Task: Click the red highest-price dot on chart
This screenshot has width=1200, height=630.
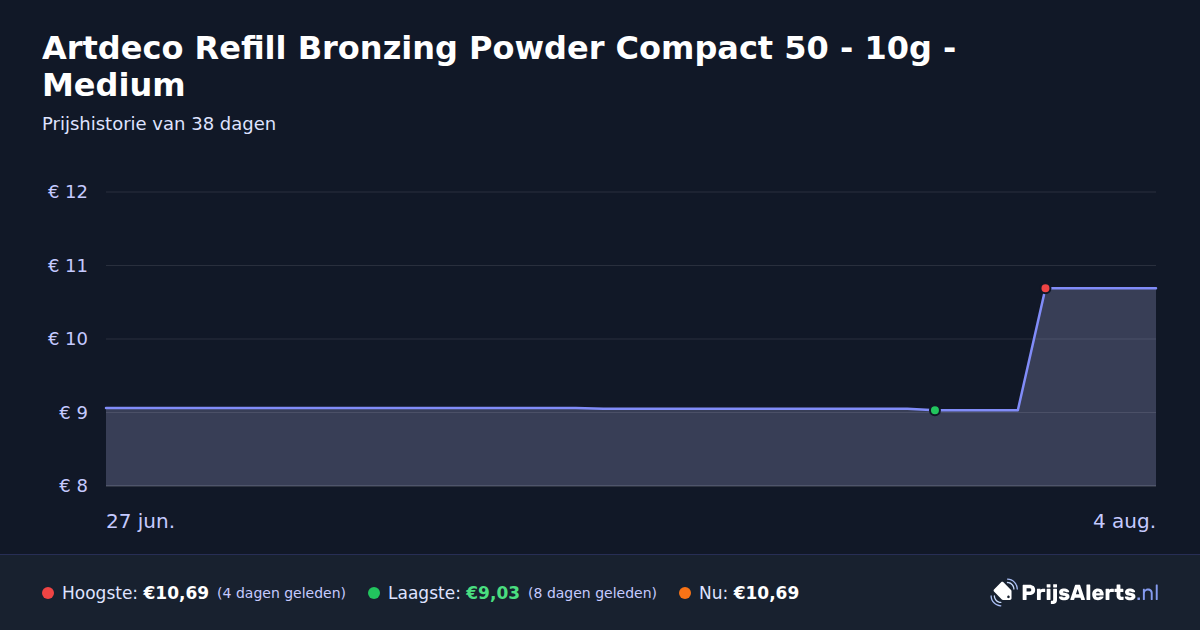Action: pyautogui.click(x=1045, y=288)
